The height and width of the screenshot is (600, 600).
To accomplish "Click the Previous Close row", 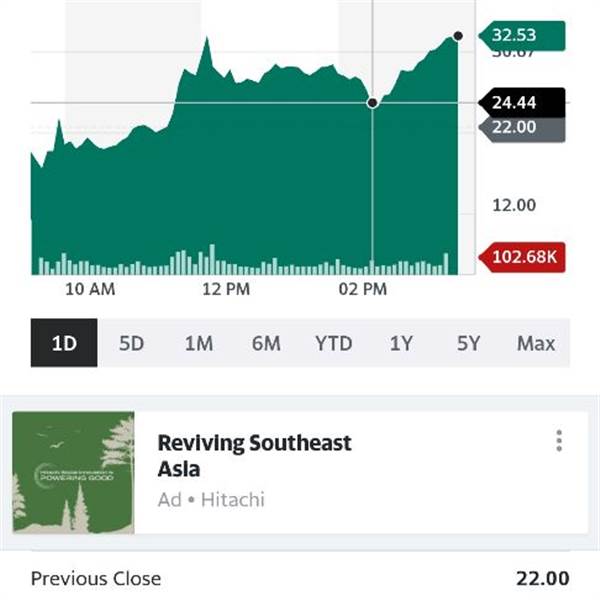I will (300, 578).
